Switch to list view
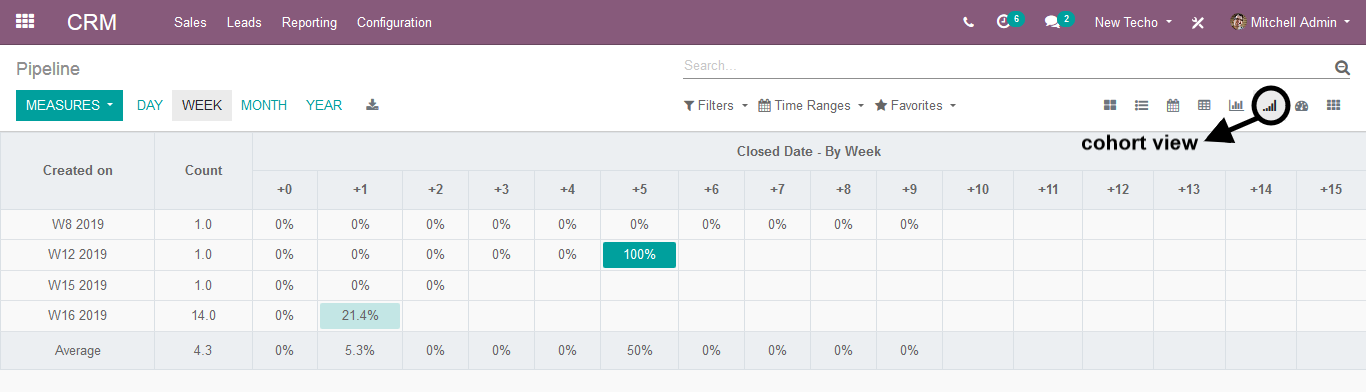The image size is (1366, 392). tap(1141, 105)
